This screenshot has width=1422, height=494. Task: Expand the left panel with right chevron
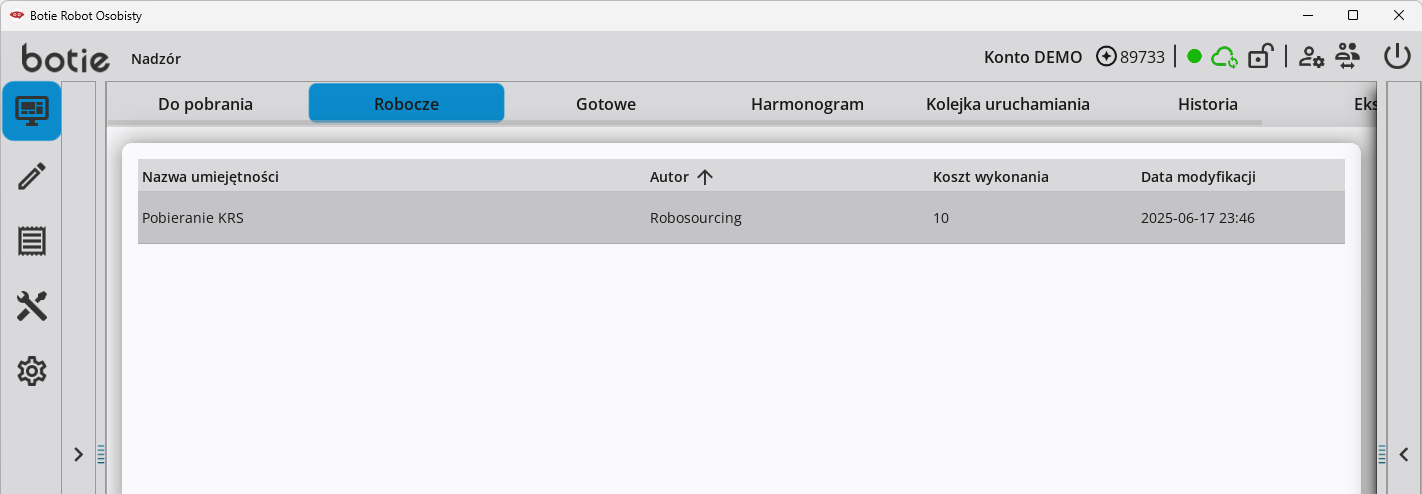[79, 454]
